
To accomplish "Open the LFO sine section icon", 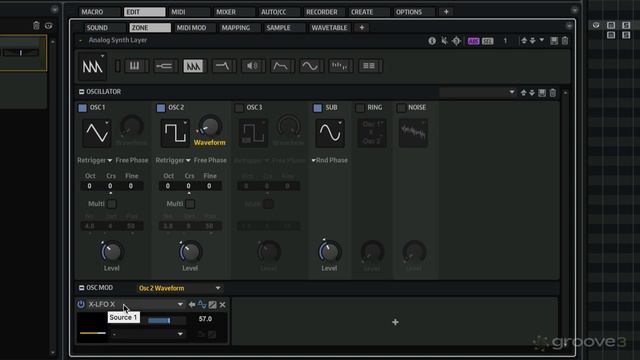I will tap(310, 66).
